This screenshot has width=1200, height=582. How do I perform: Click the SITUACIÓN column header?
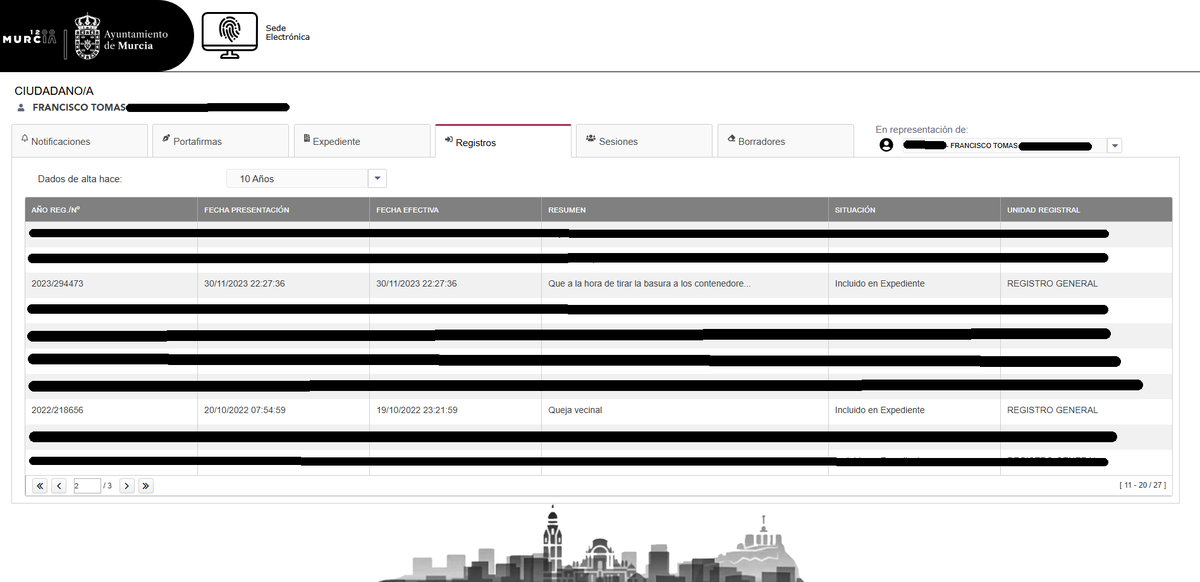pos(914,210)
